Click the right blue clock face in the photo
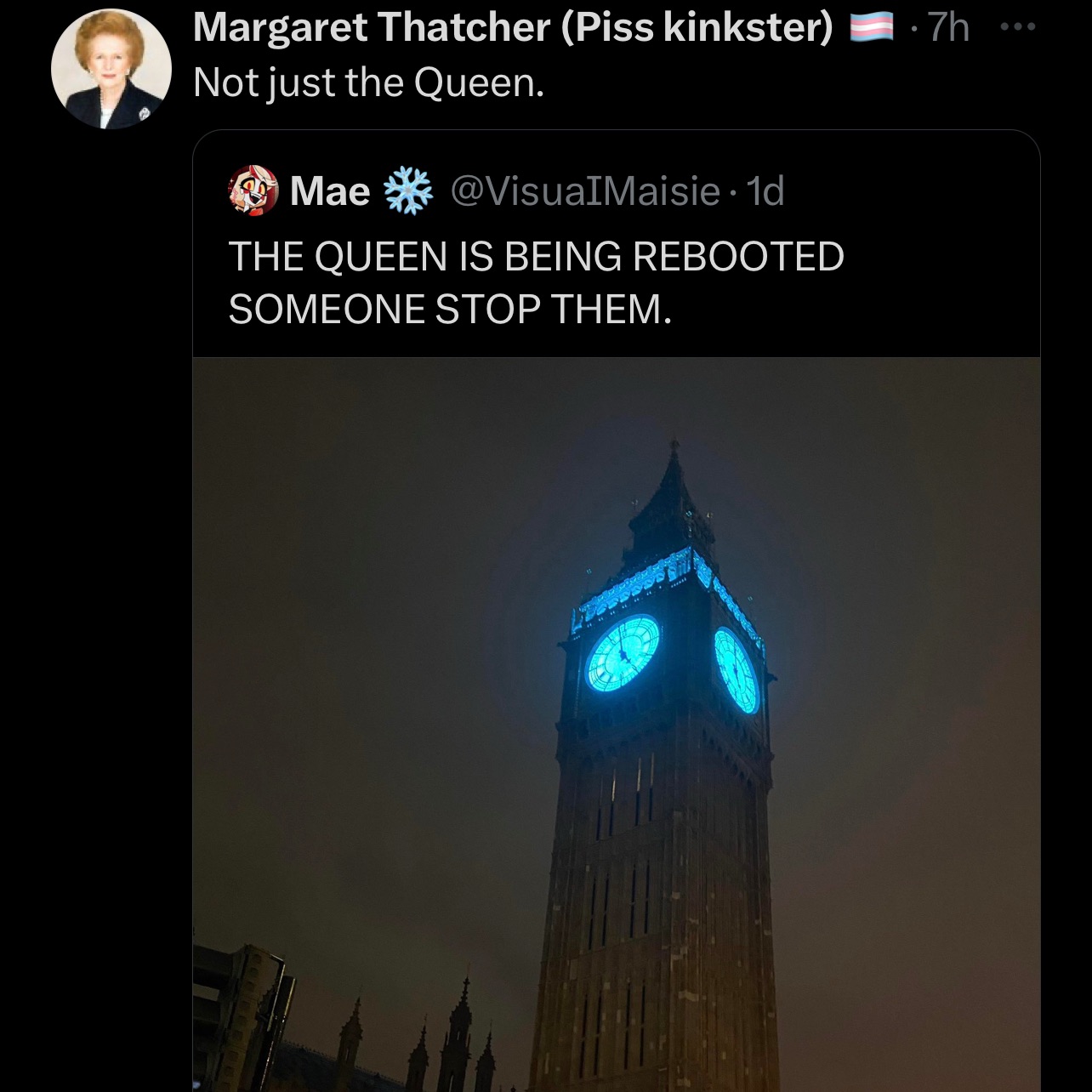 (x=736, y=669)
